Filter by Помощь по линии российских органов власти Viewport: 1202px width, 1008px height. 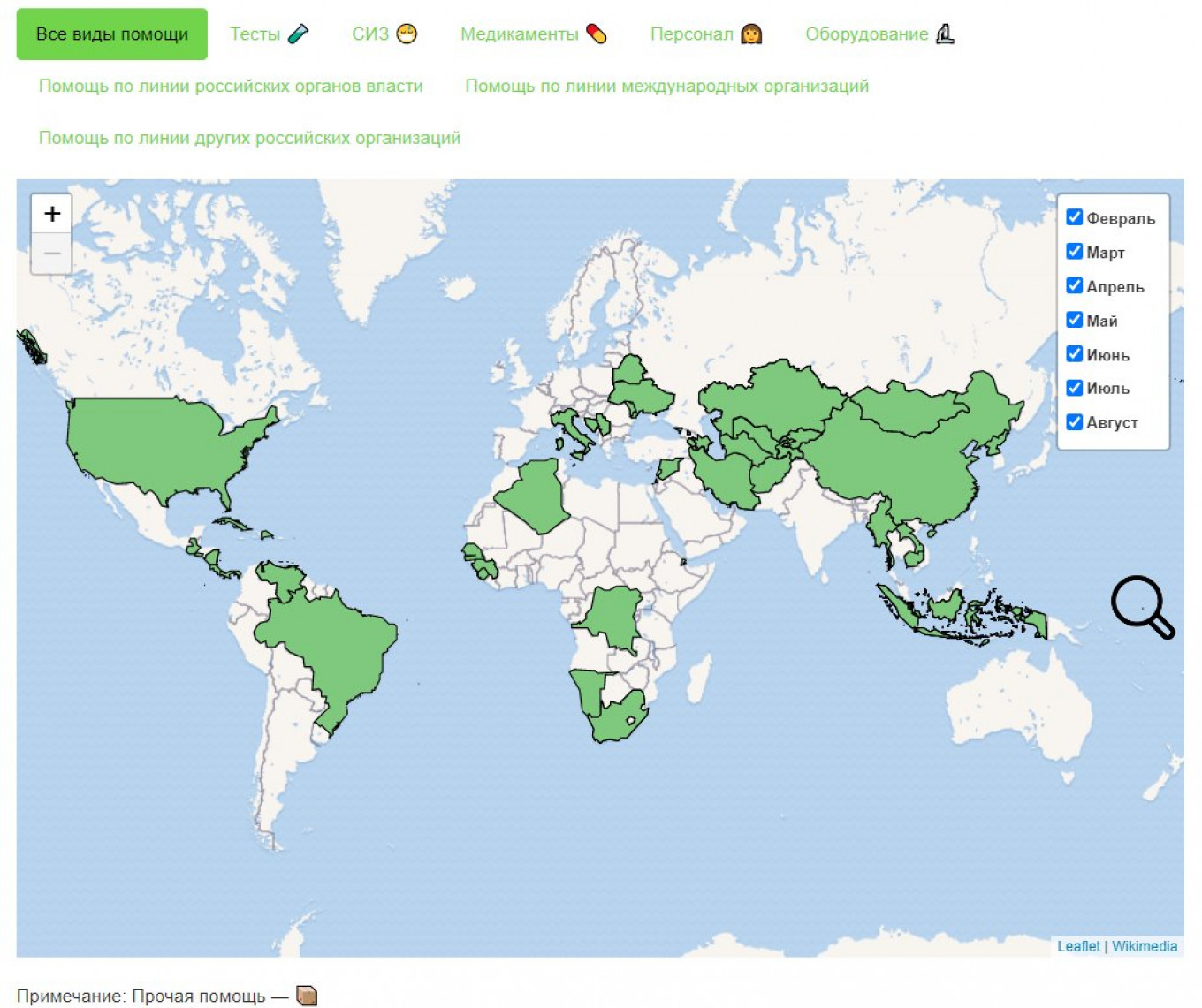click(231, 86)
